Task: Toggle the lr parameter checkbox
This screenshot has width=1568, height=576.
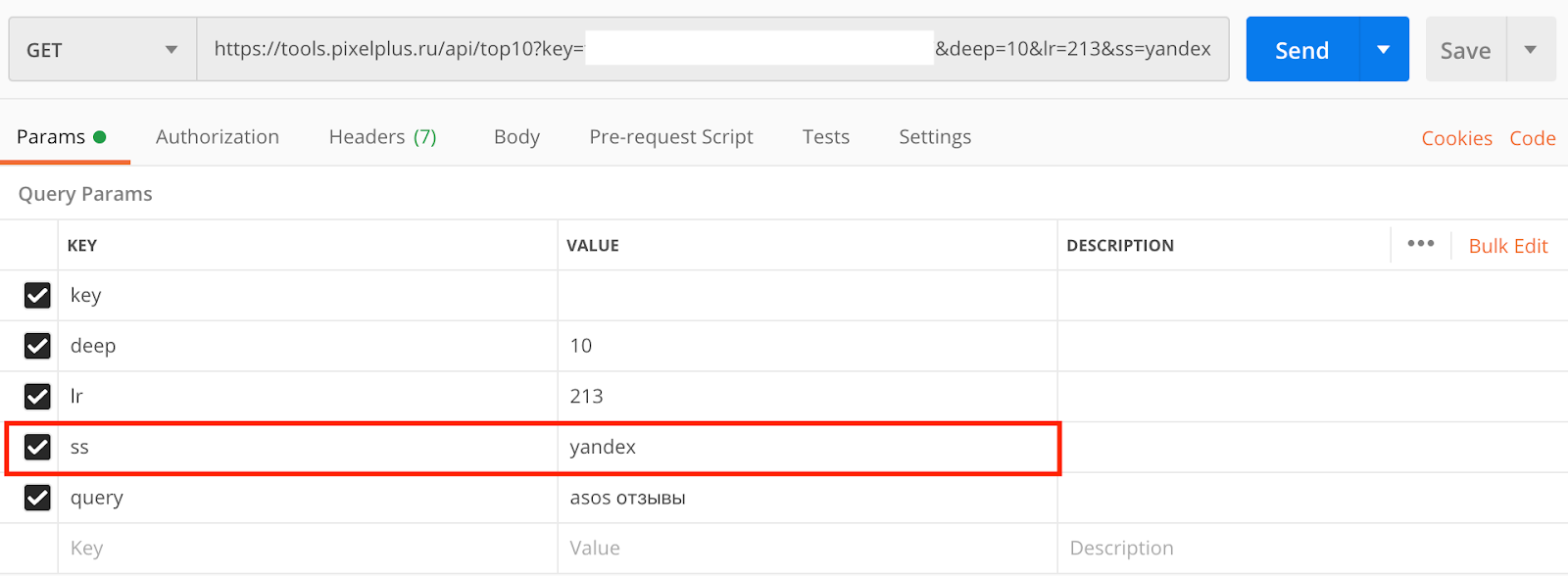Action: [37, 397]
